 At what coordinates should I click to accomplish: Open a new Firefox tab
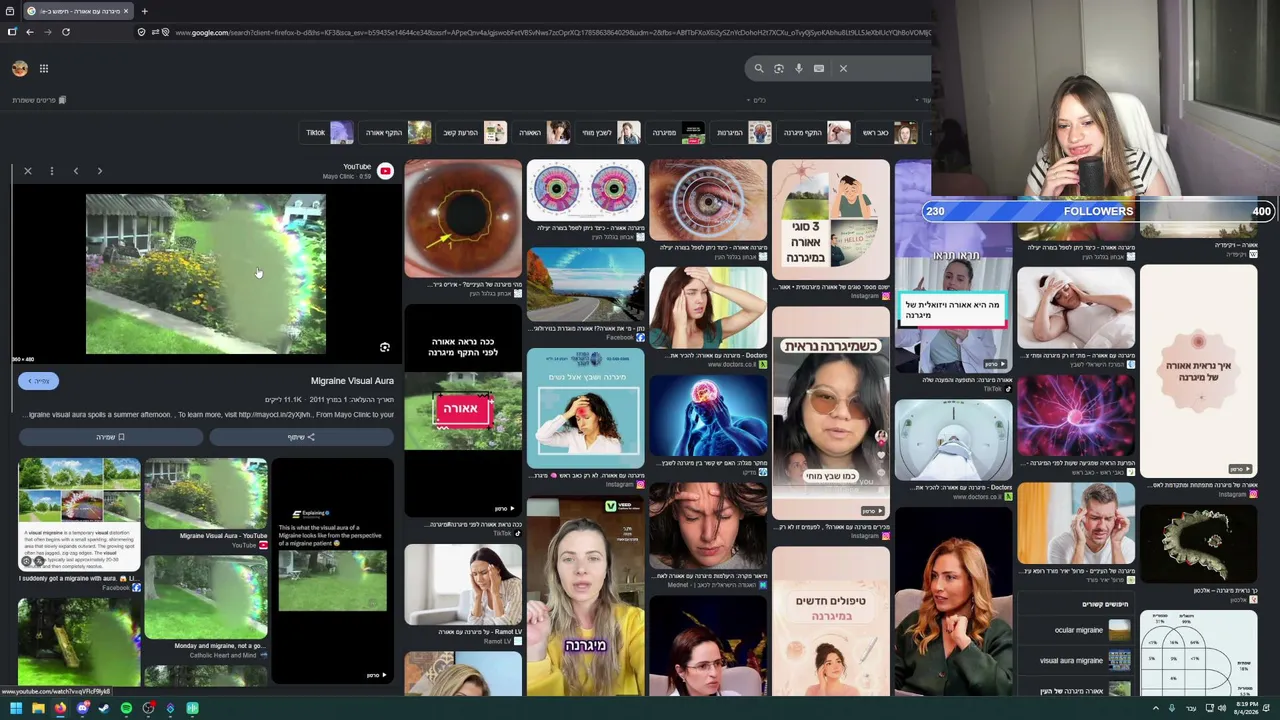coord(144,11)
